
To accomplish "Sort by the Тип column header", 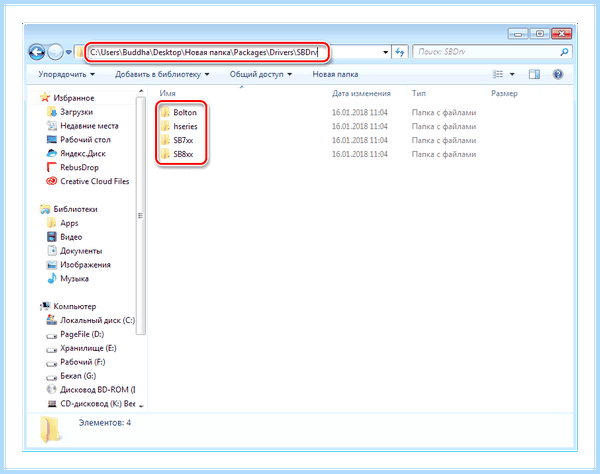I will [x=419, y=93].
